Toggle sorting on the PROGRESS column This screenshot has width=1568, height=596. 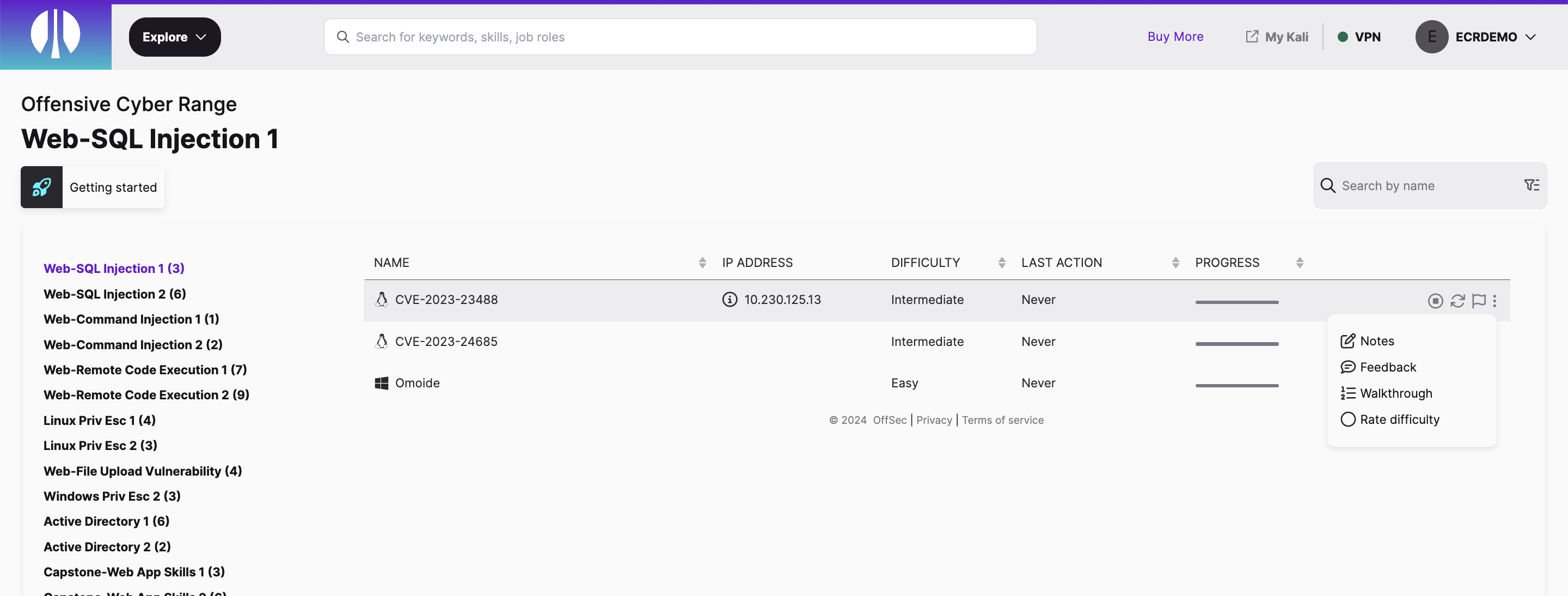point(1300,263)
